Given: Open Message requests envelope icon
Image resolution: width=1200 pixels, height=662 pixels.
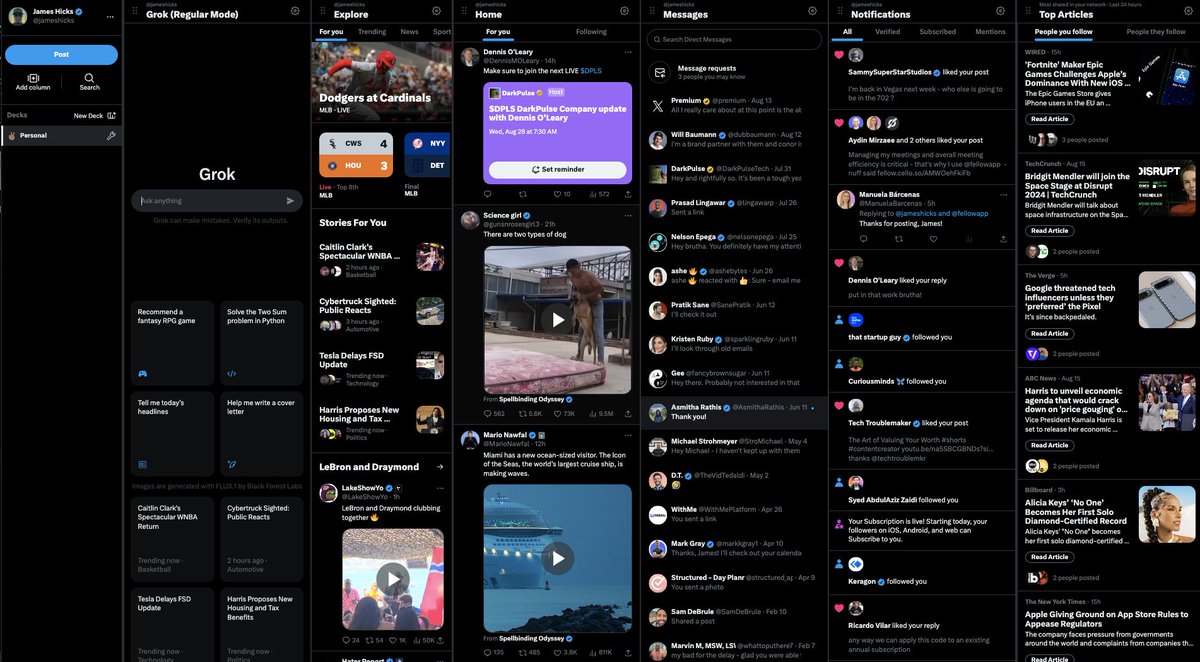Looking at the screenshot, I should 658,72.
